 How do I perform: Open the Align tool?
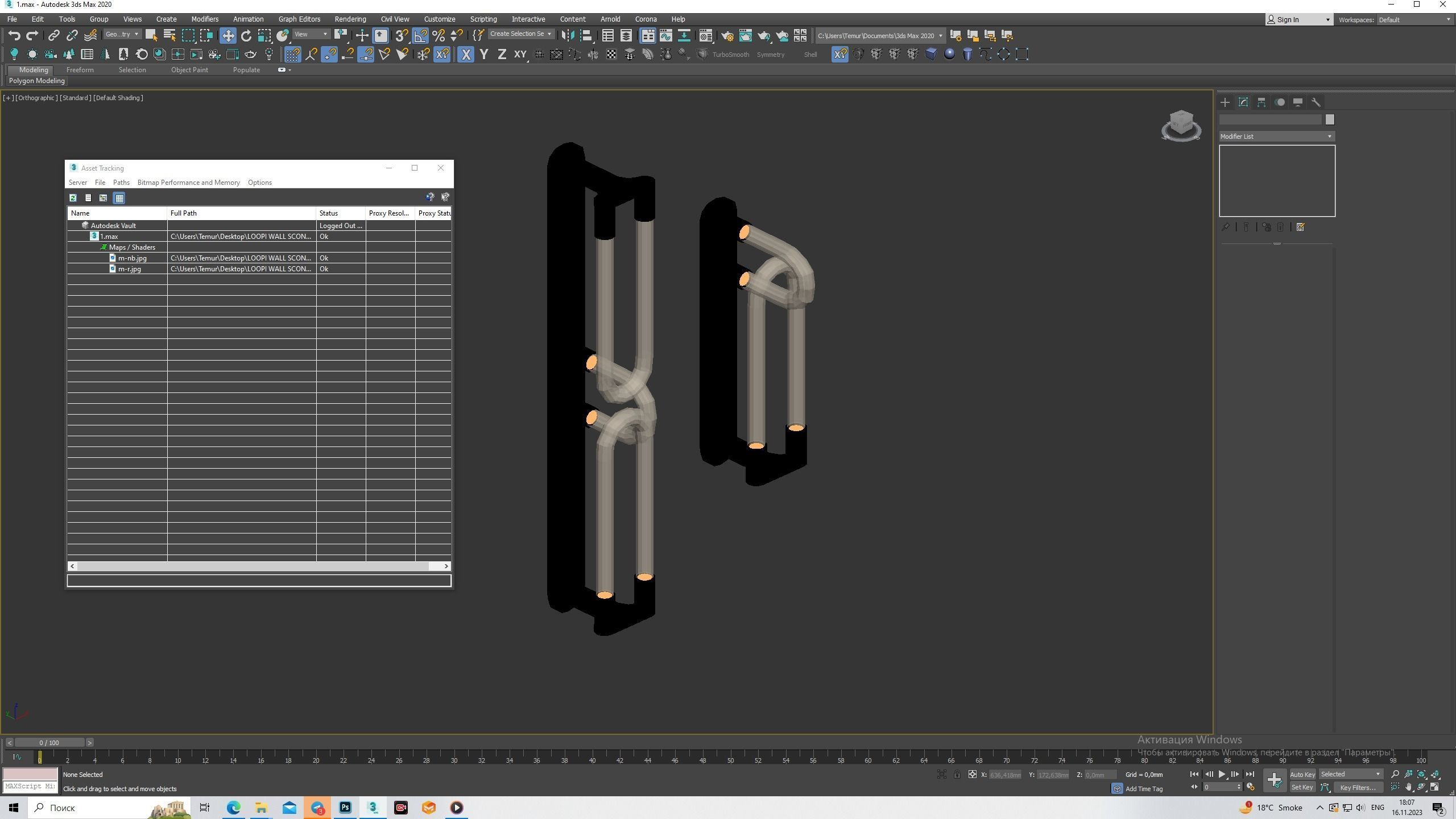pyautogui.click(x=586, y=36)
